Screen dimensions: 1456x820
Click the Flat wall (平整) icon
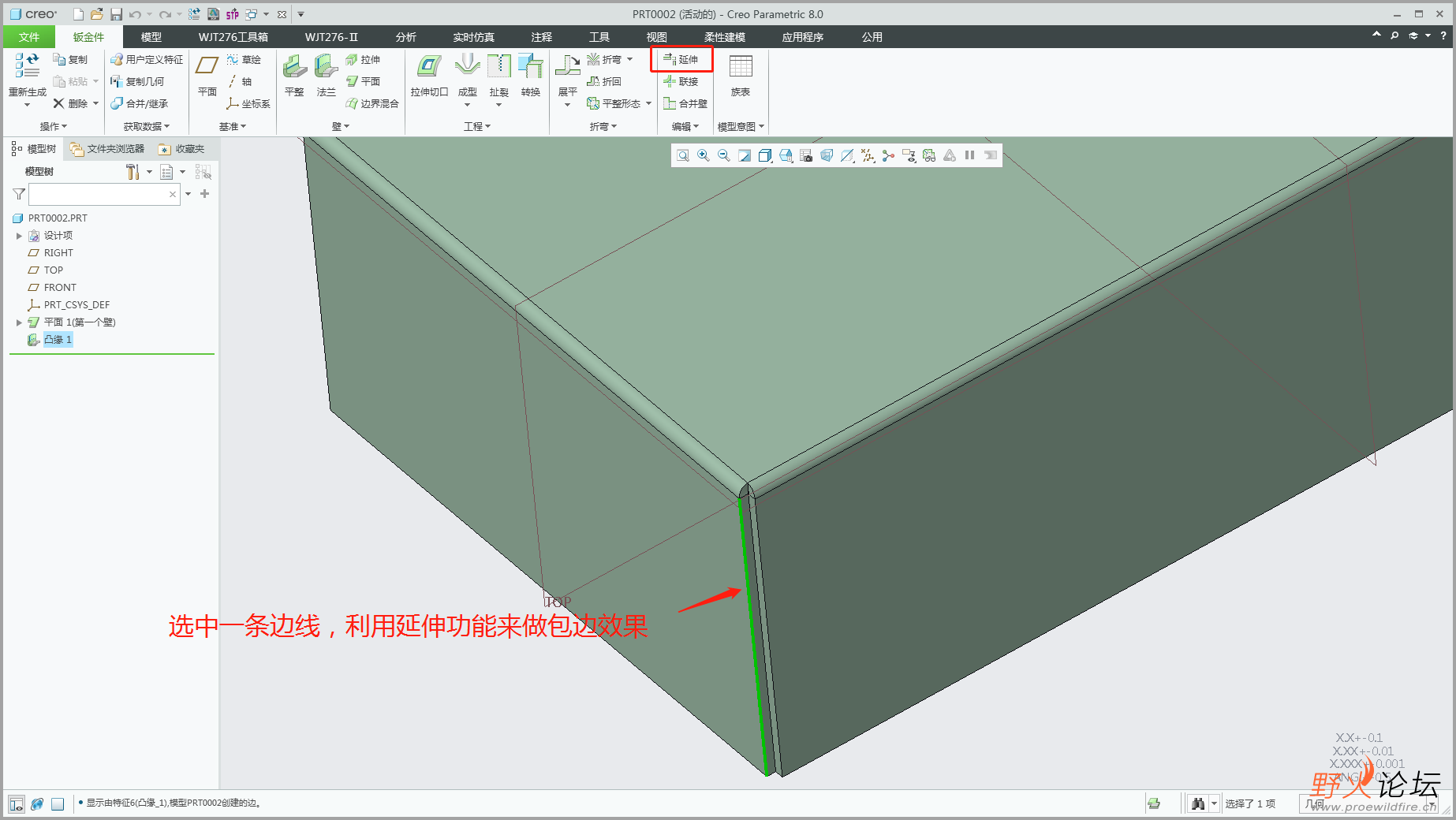click(x=294, y=66)
